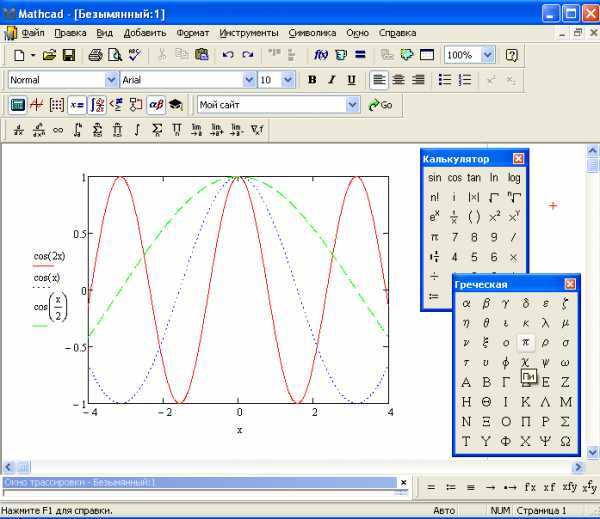
Task: Expand the Normal style dropdown
Action: click(111, 80)
